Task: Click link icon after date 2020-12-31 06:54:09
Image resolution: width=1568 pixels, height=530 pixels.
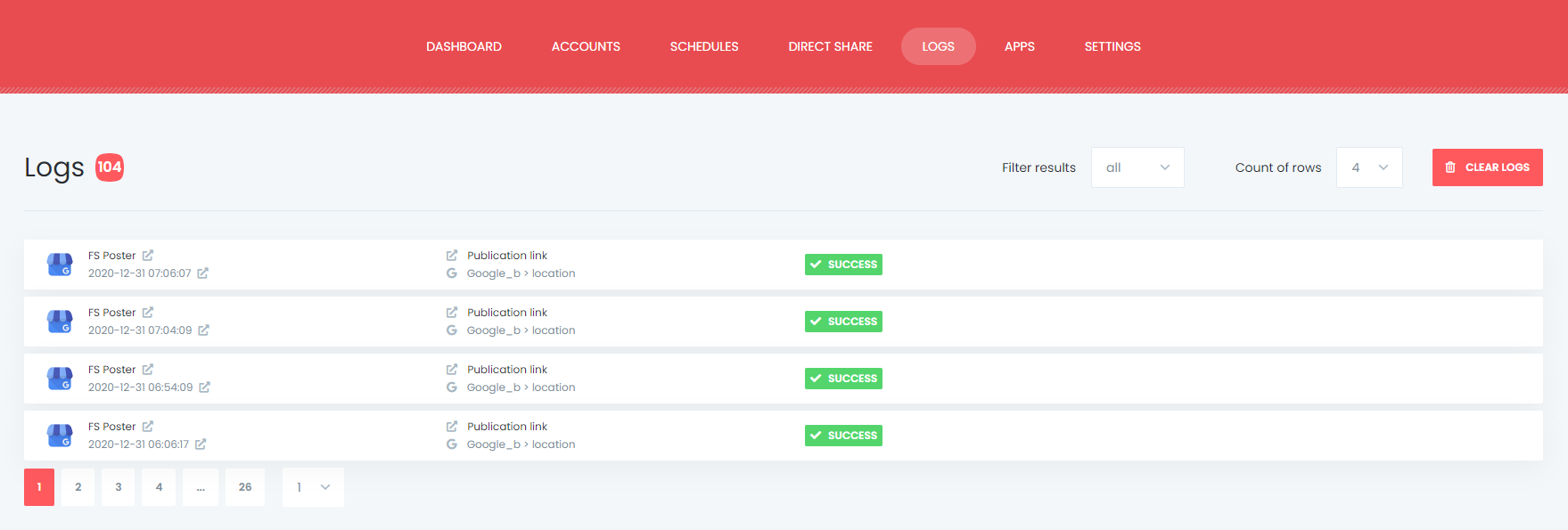Action: (x=204, y=387)
